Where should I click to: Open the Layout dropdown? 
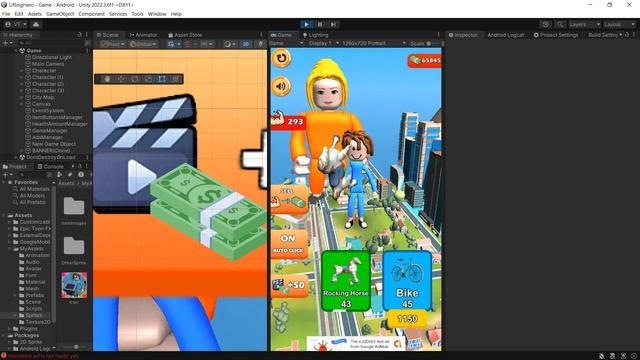point(619,24)
